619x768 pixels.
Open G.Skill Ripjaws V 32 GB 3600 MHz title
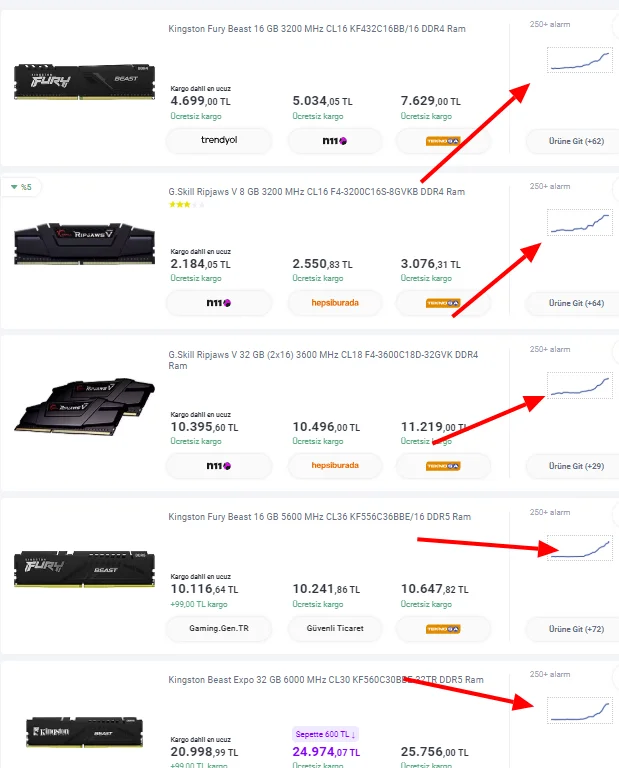322,355
